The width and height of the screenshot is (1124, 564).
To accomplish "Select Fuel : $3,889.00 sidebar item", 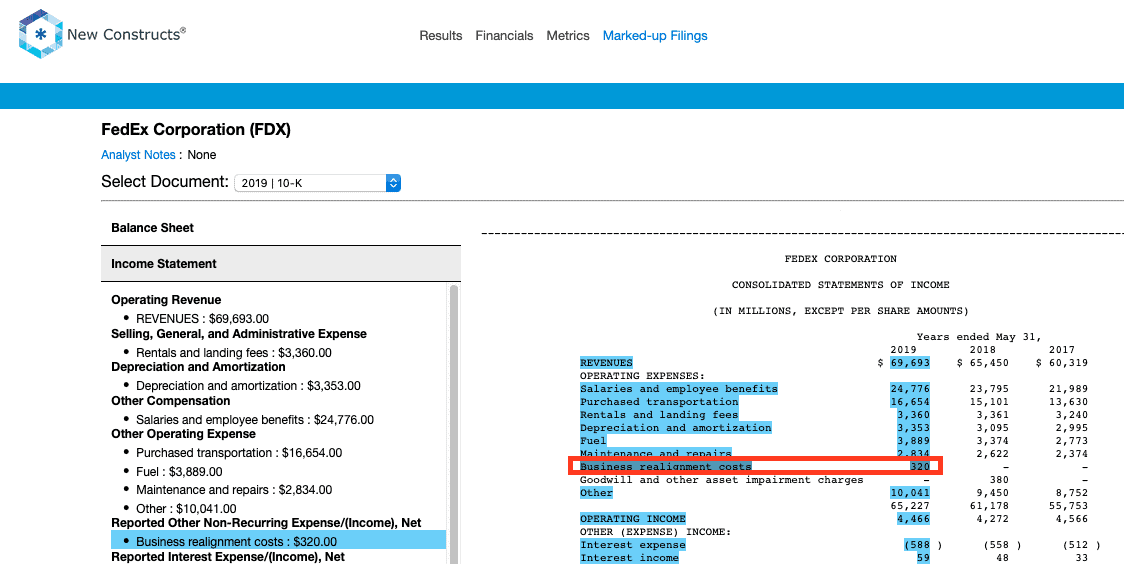I will (x=179, y=472).
